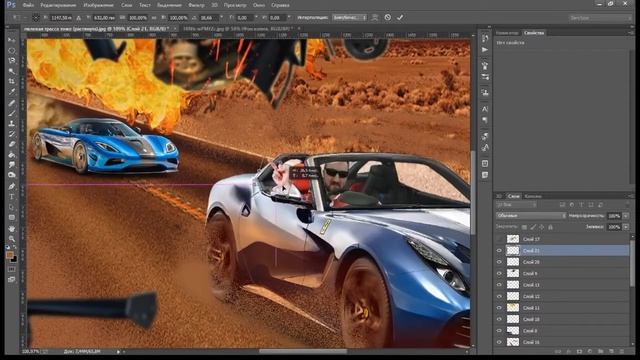Open the fill slider arrow
640x360 pixels.
626,227
